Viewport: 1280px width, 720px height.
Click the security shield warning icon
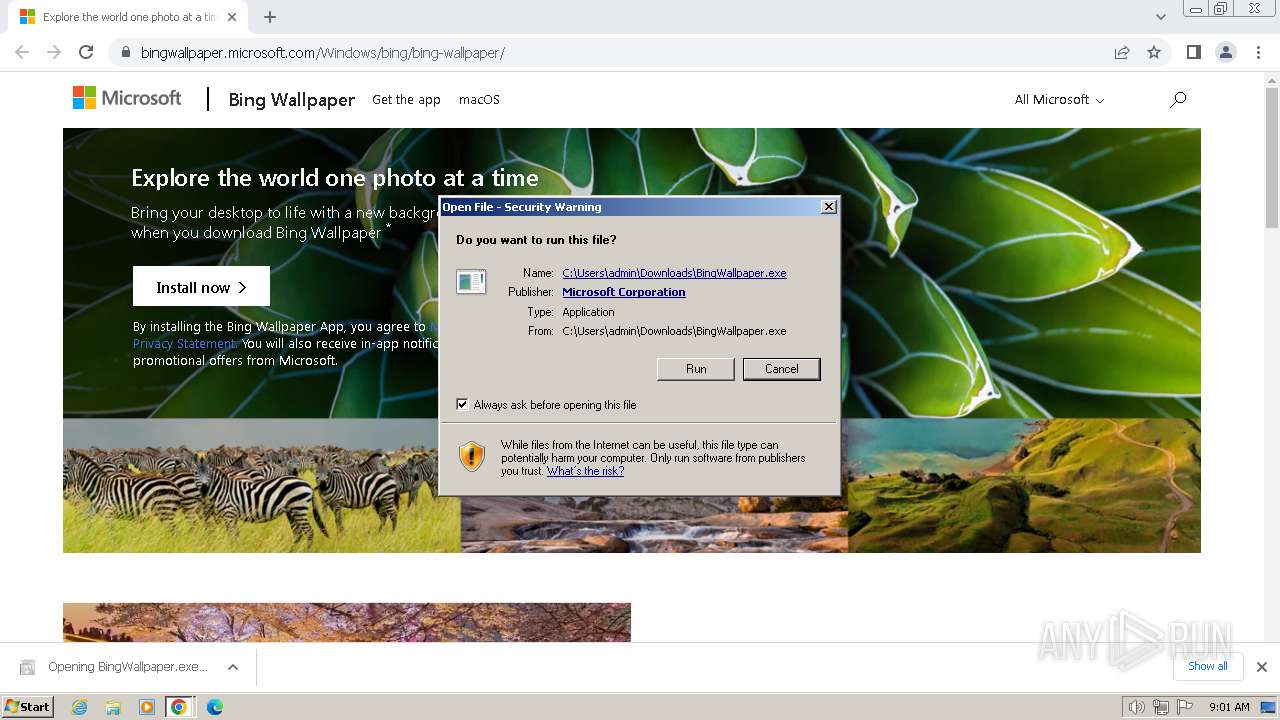[472, 457]
